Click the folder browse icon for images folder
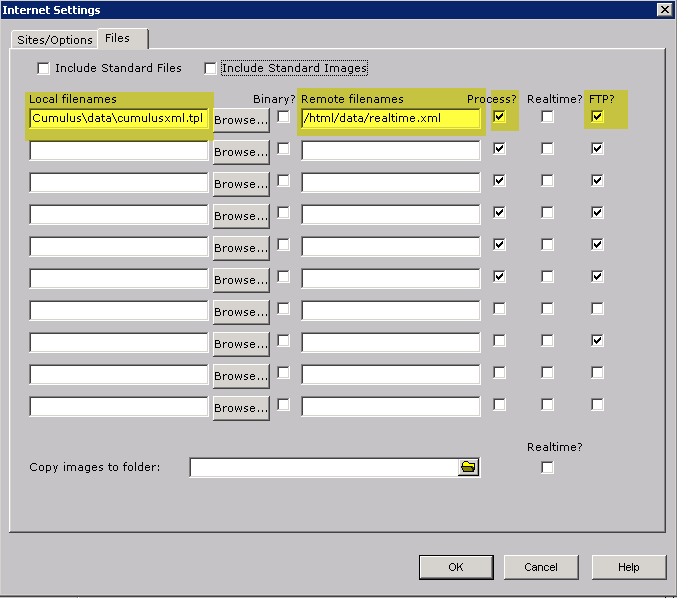The height and width of the screenshot is (598, 677). (x=468, y=467)
